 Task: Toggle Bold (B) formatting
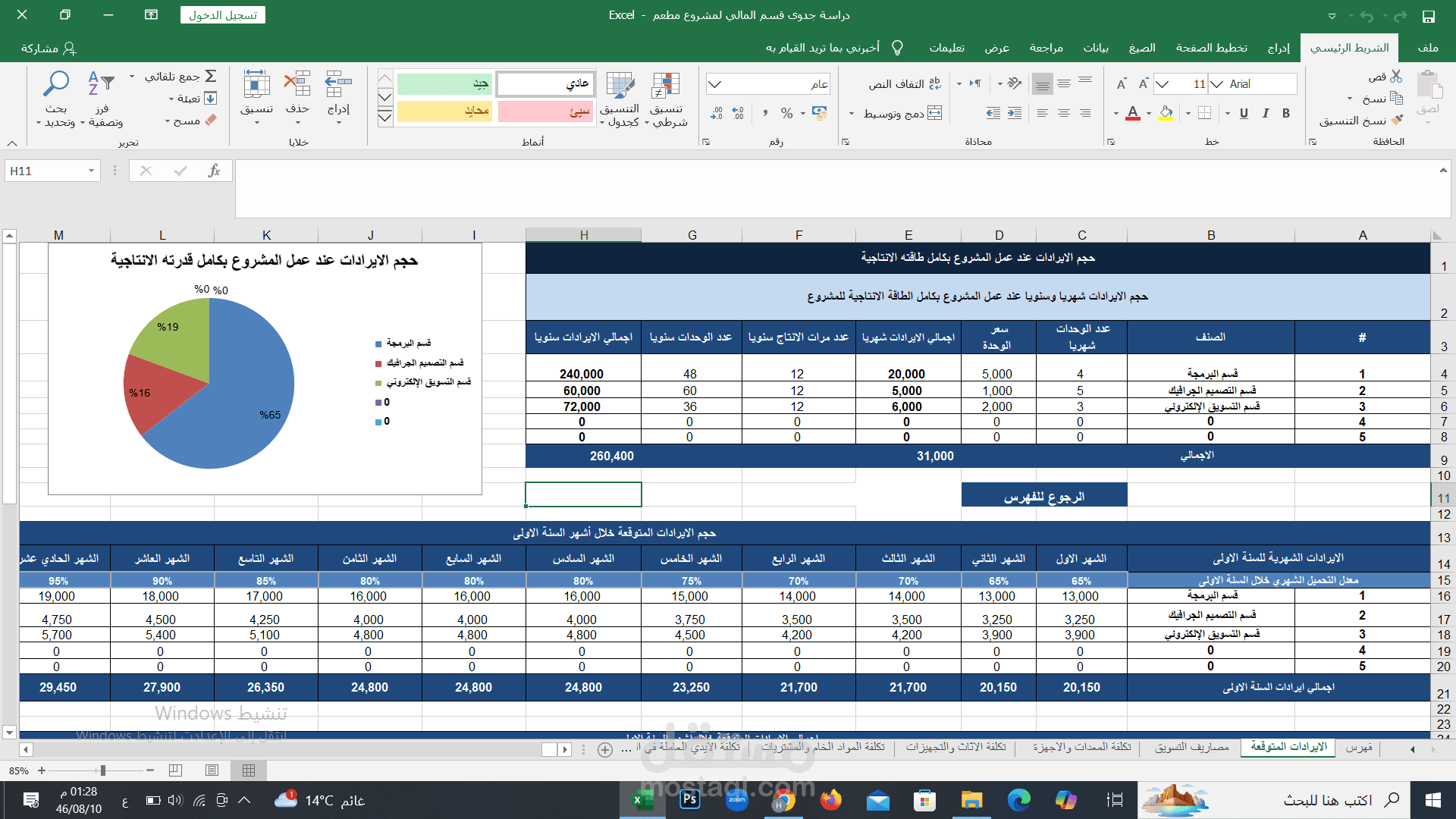pos(1286,113)
